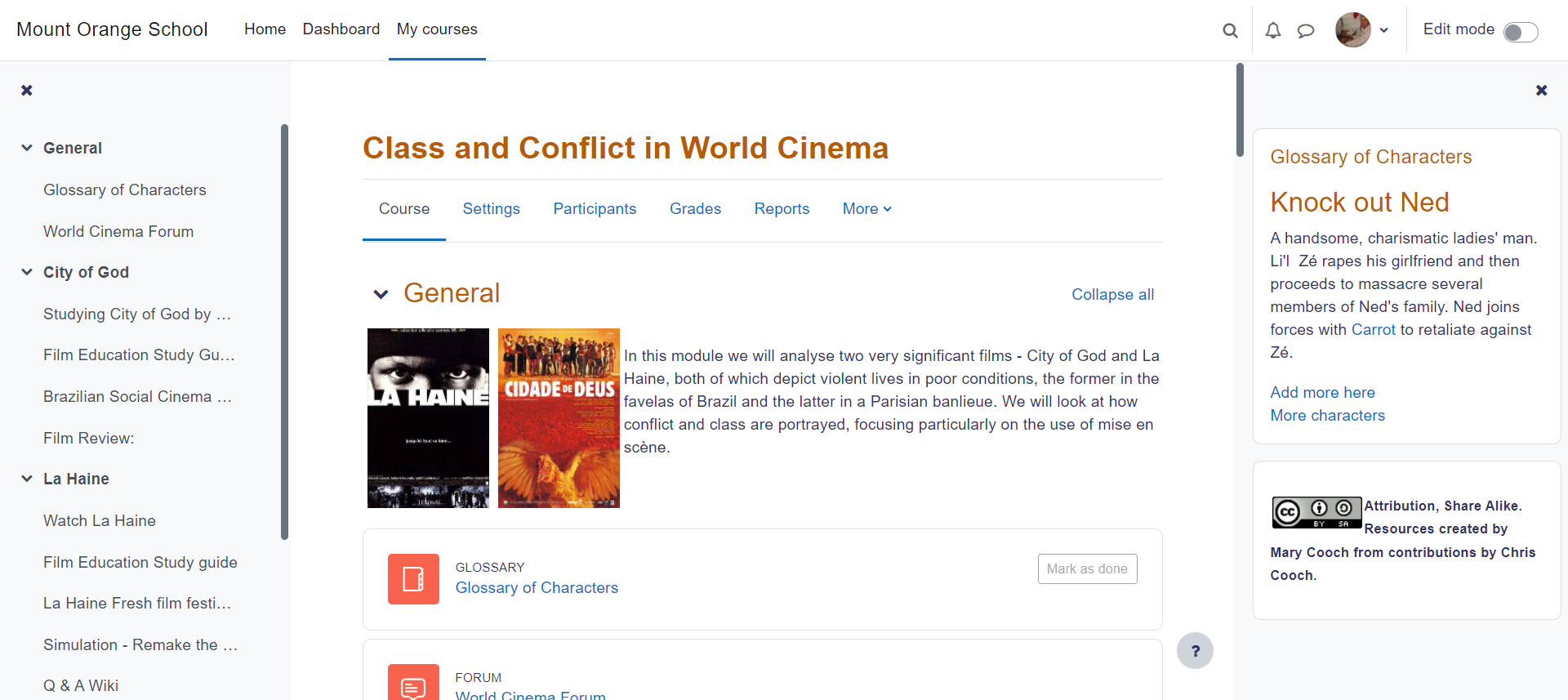Click the Glossary activity icon
1568x700 pixels.
(413, 579)
